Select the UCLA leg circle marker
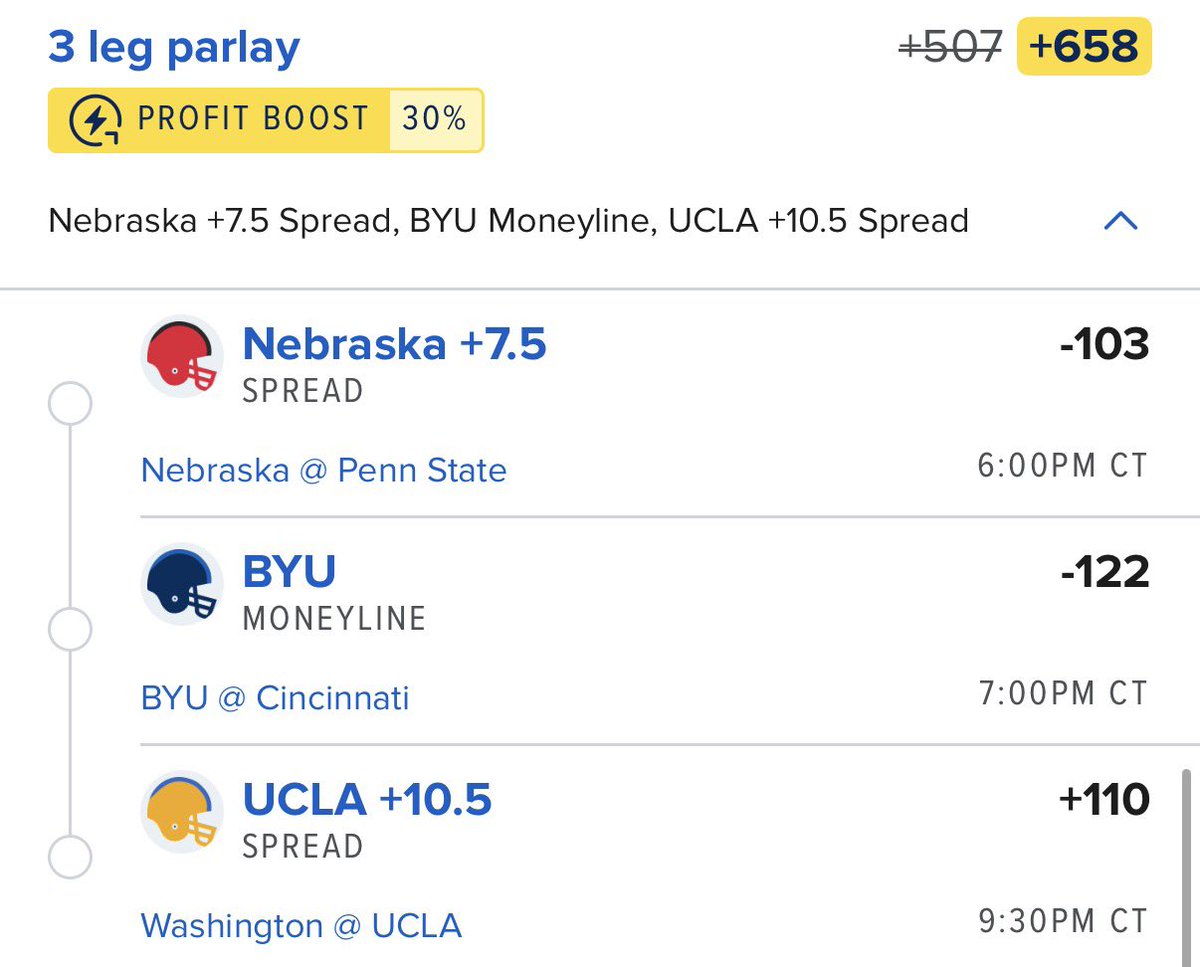1200x967 pixels. point(70,858)
